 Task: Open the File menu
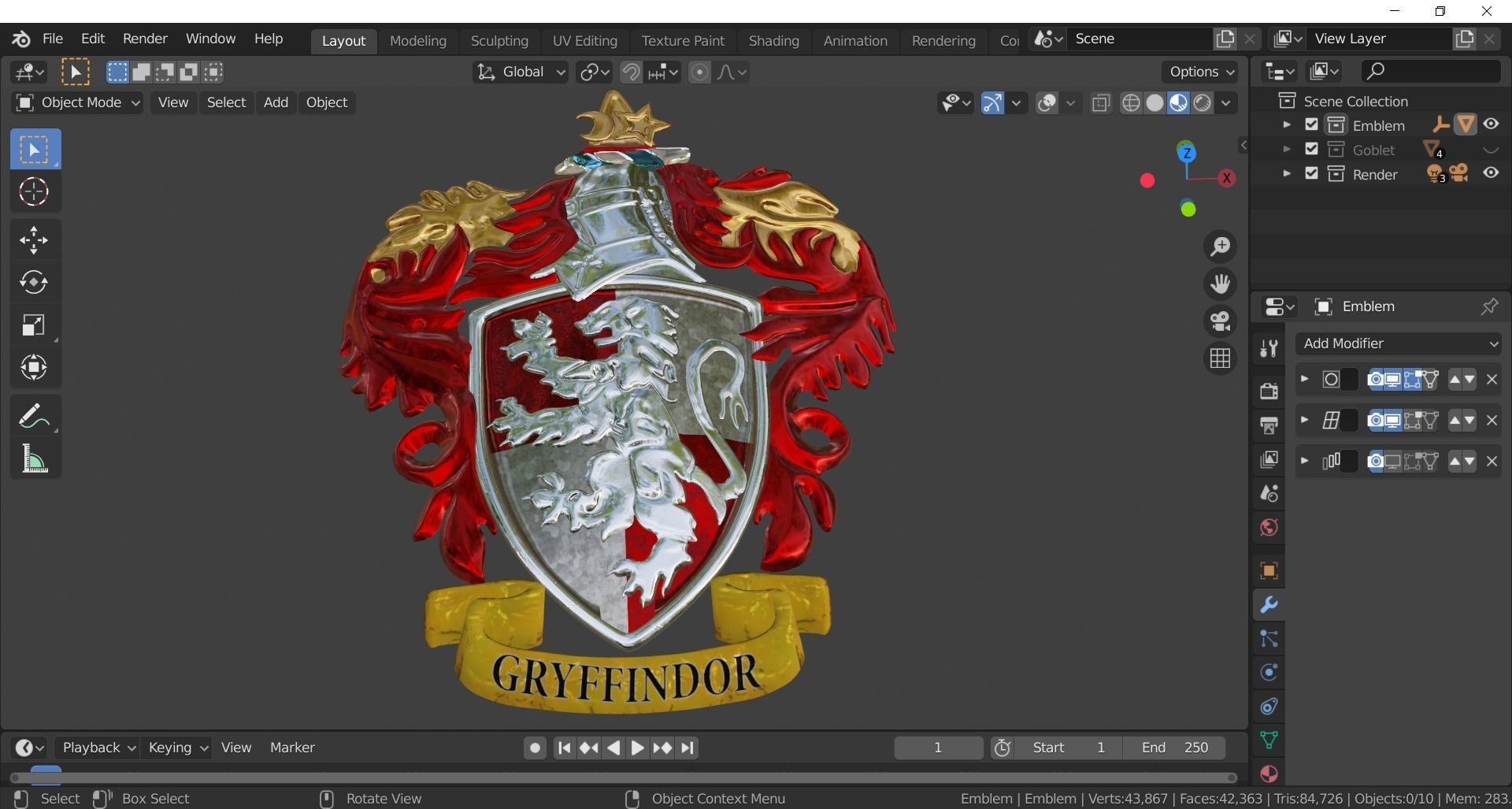53,39
